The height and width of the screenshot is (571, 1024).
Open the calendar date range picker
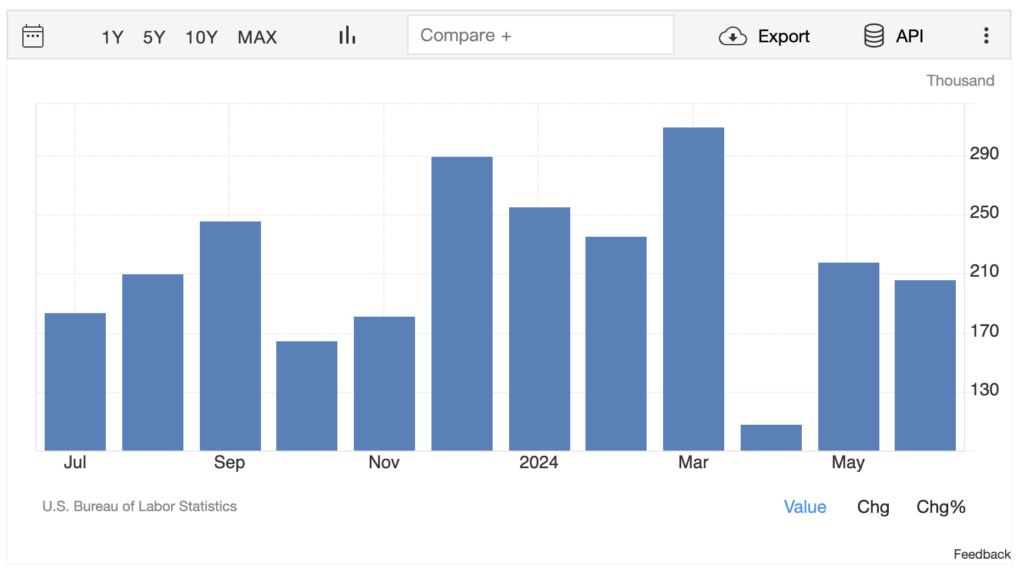click(x=33, y=36)
